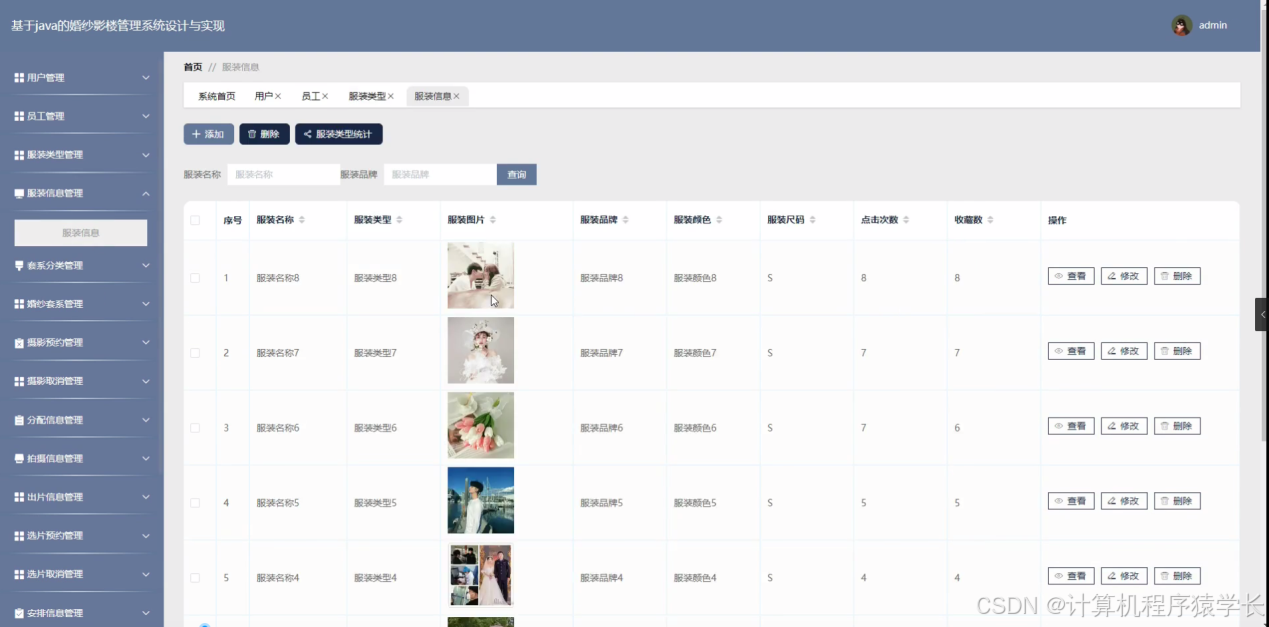Click 修改 for row 服装名称7
This screenshot has height=627, width=1269.
coord(1124,351)
